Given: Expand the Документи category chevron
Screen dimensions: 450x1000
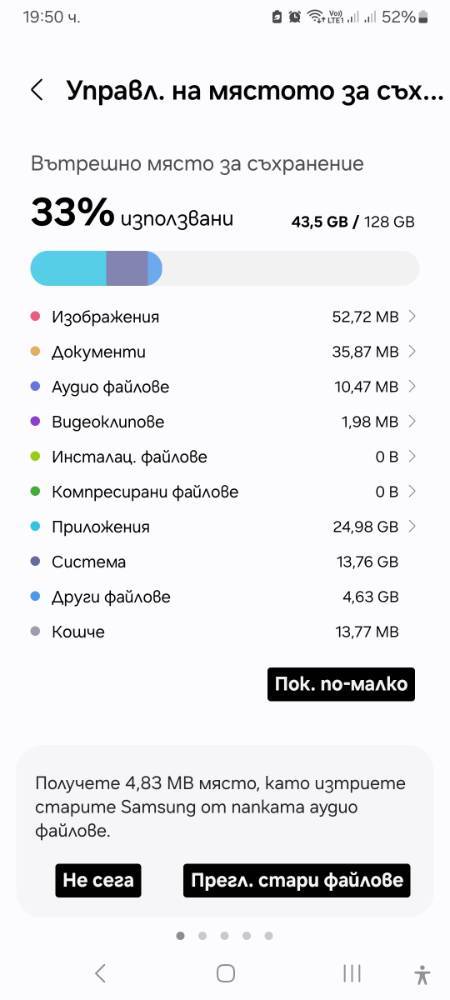Looking at the screenshot, I should click(412, 351).
